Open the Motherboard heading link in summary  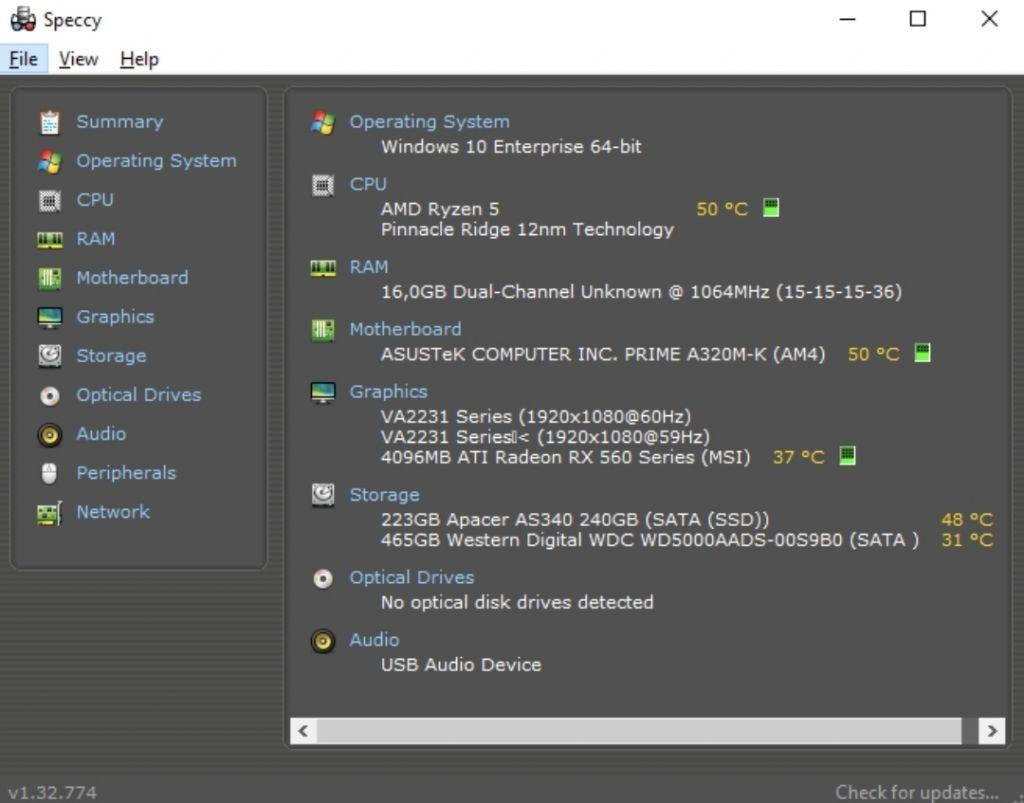(405, 330)
